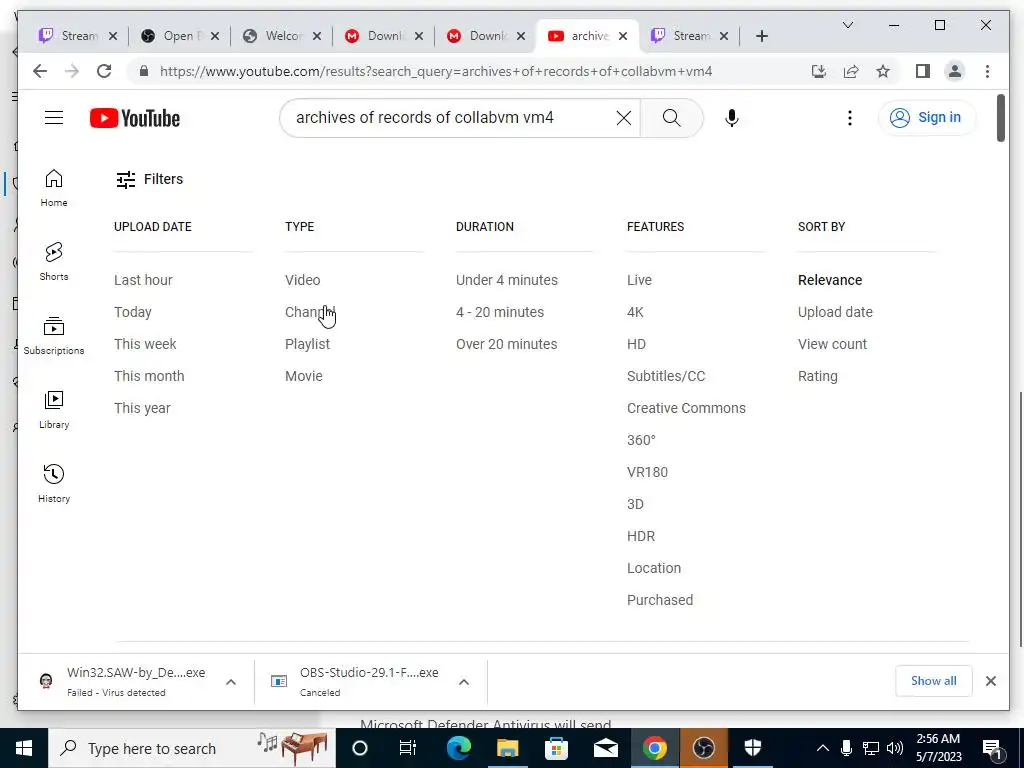Switch to the Welcome tab
This screenshot has height=768, width=1024.
pyautogui.click(x=274, y=36)
